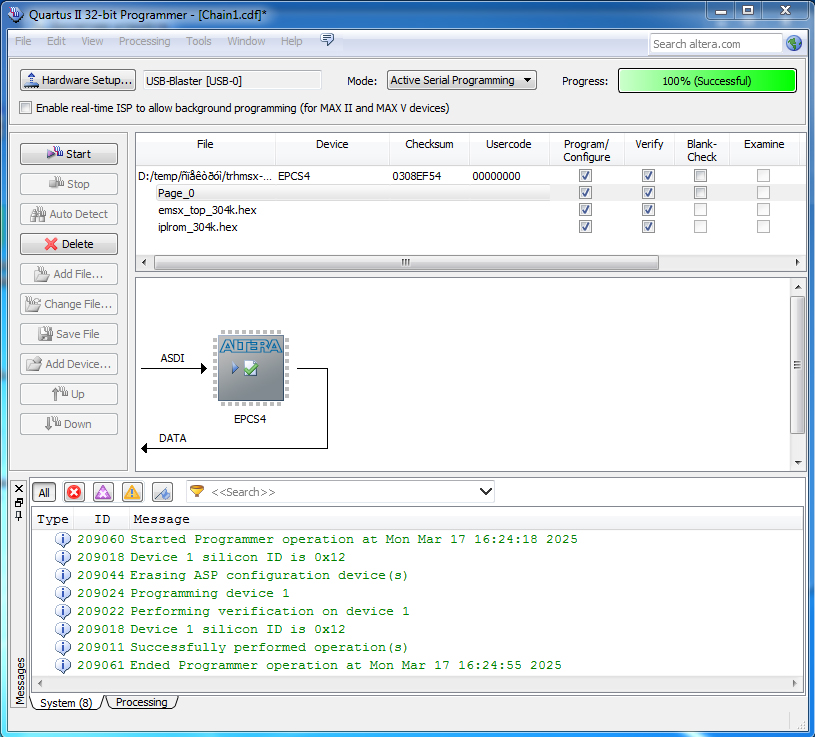Toggle Verify for EPCS4 row
Image resolution: width=815 pixels, height=737 pixels.
(x=648, y=176)
